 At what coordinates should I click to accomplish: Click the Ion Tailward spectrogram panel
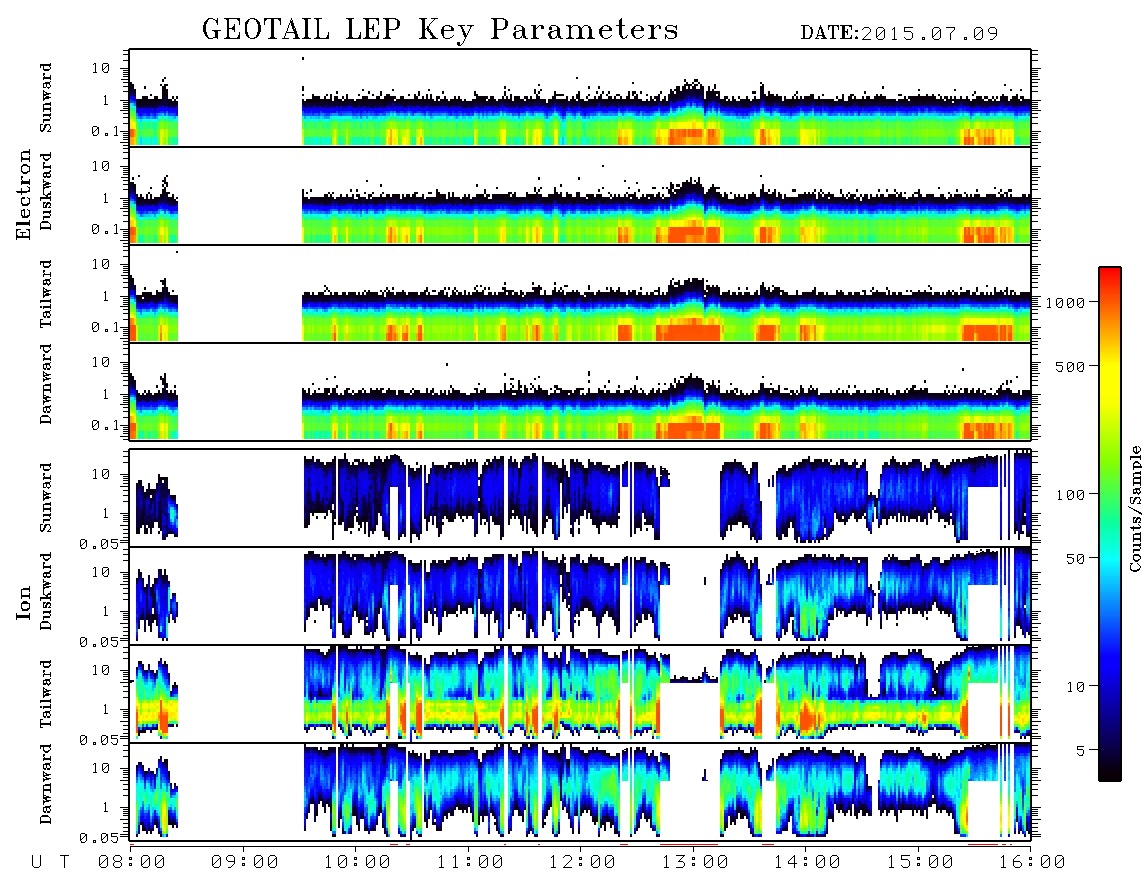(x=580, y=694)
